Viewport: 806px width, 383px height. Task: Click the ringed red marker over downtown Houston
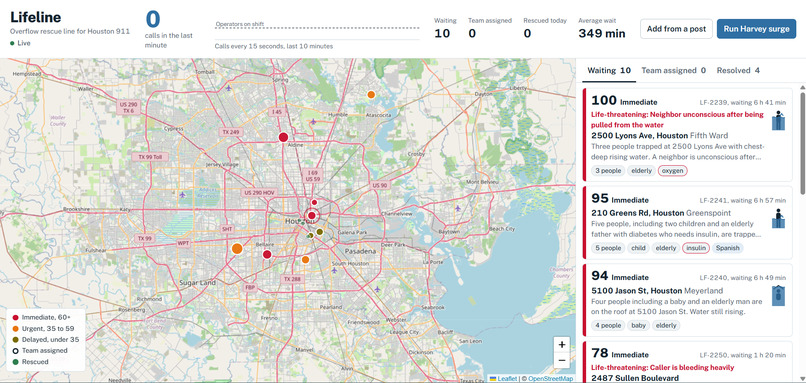pyautogui.click(x=312, y=215)
